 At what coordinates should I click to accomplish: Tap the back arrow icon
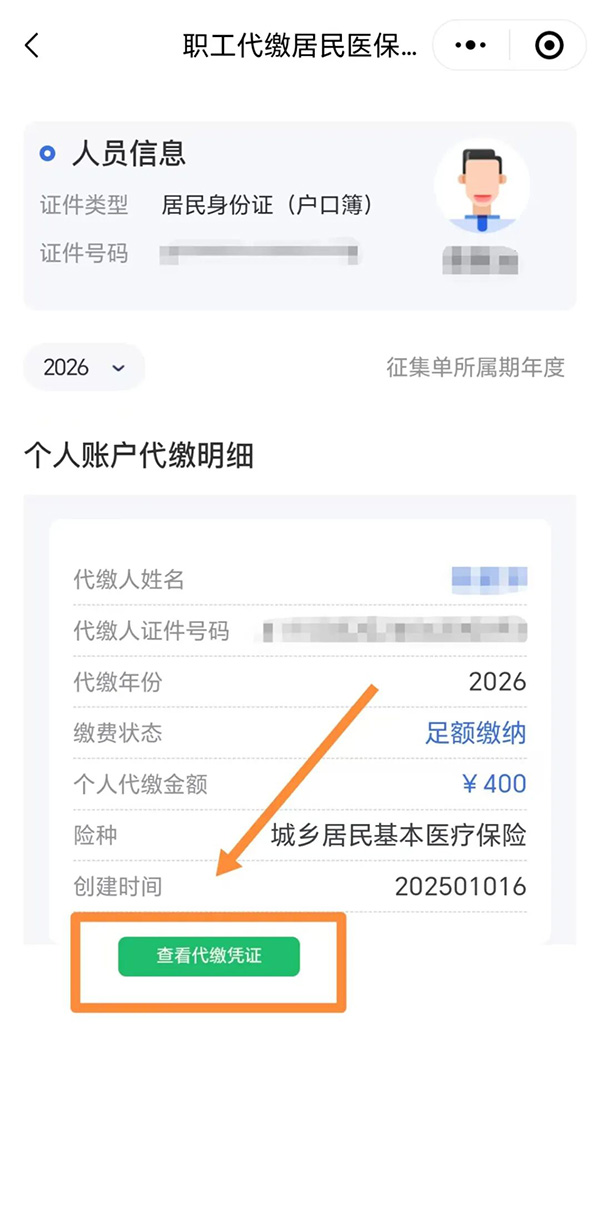point(32,45)
